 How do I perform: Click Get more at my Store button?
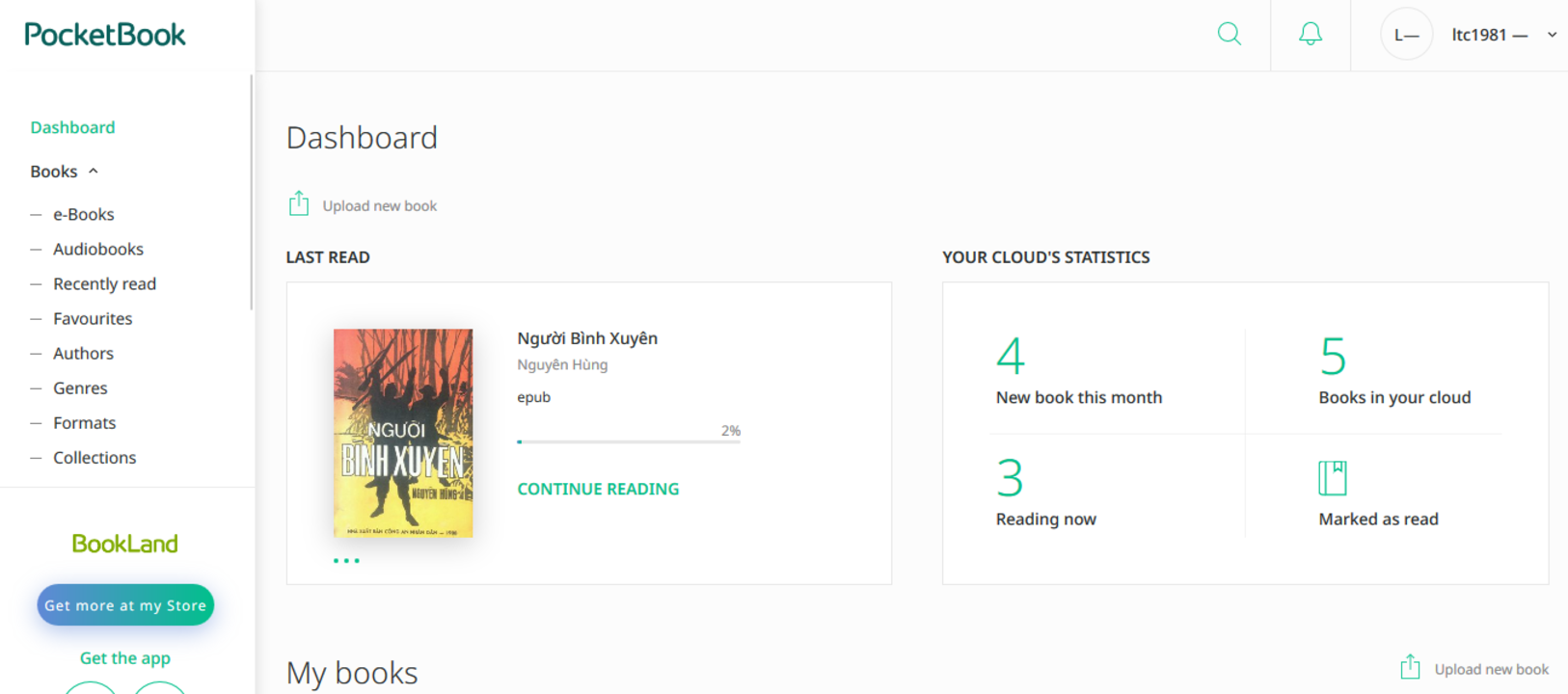125,605
